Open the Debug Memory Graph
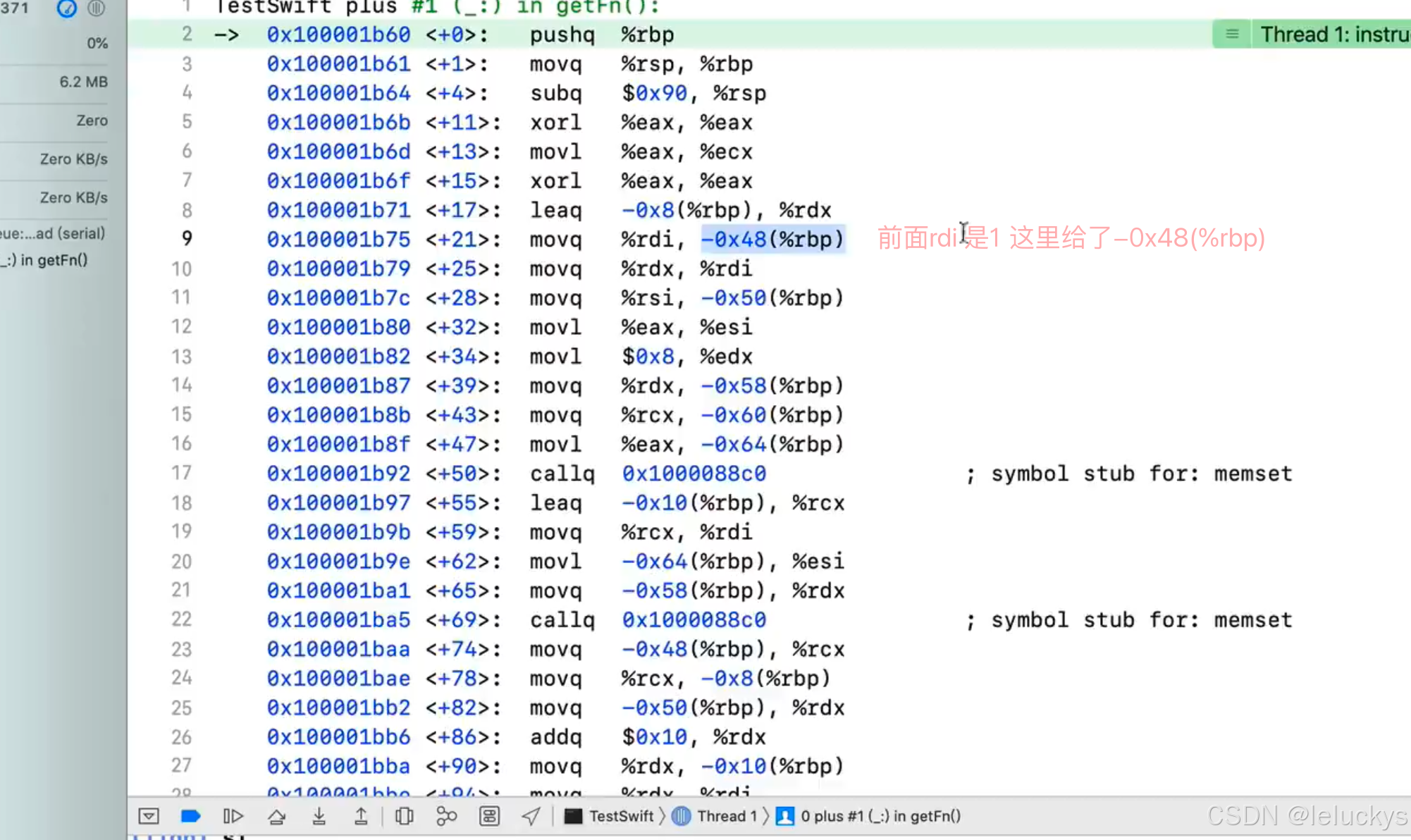Viewport: 1411px width, 840px height. [x=446, y=816]
